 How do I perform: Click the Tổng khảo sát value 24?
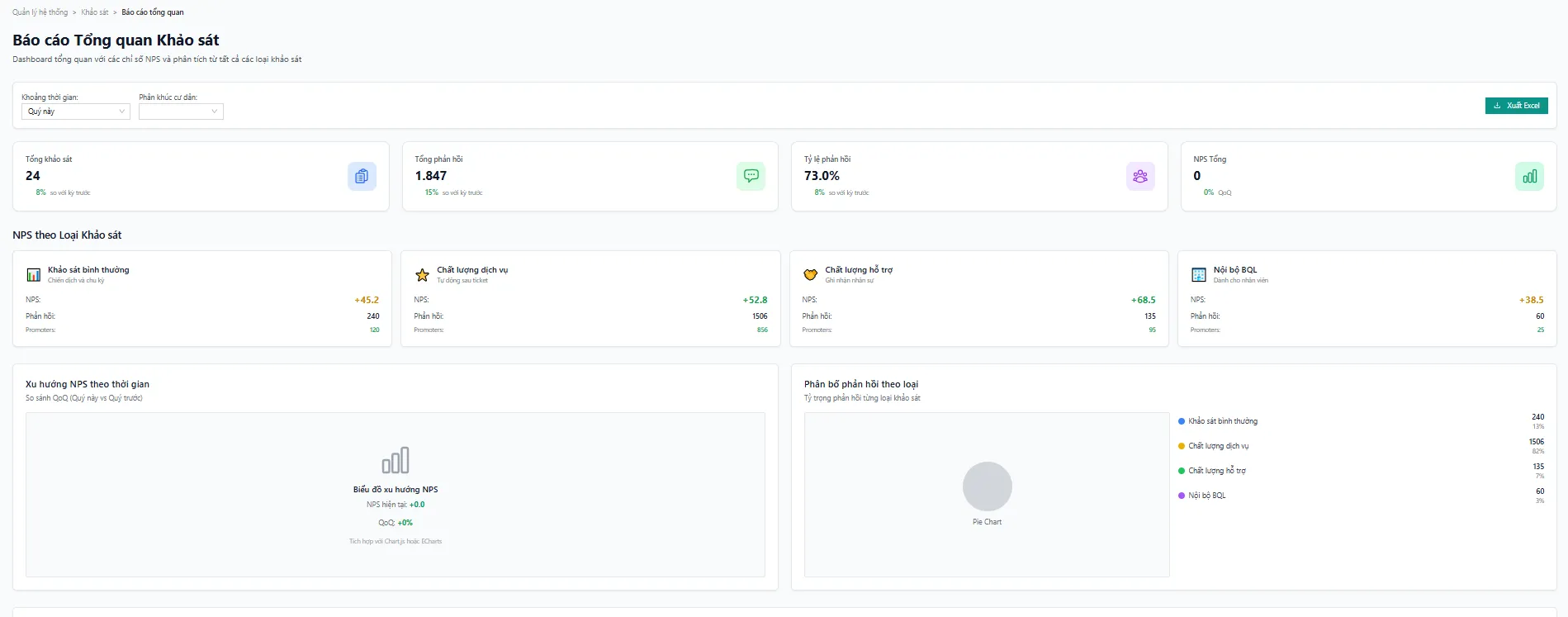tap(33, 176)
